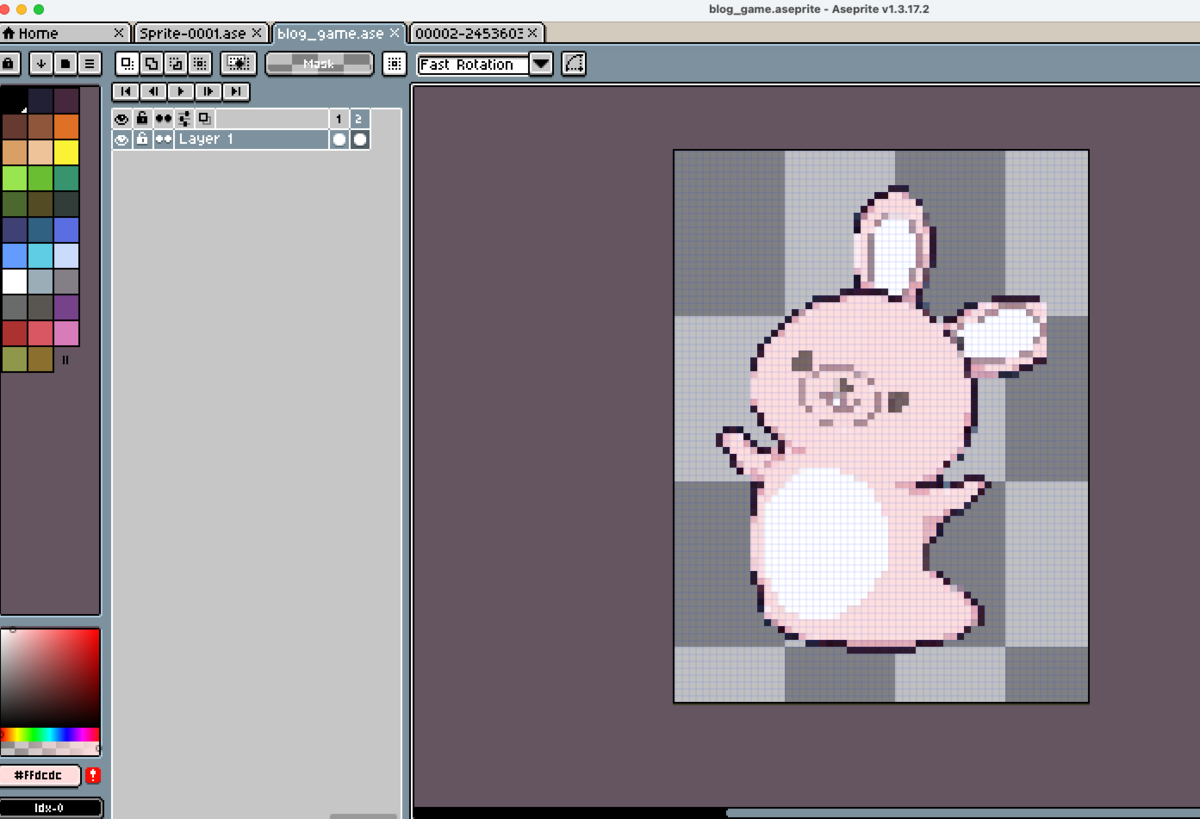The height and width of the screenshot is (819, 1200).
Task: Select frame 2 header
Action: coord(359,119)
